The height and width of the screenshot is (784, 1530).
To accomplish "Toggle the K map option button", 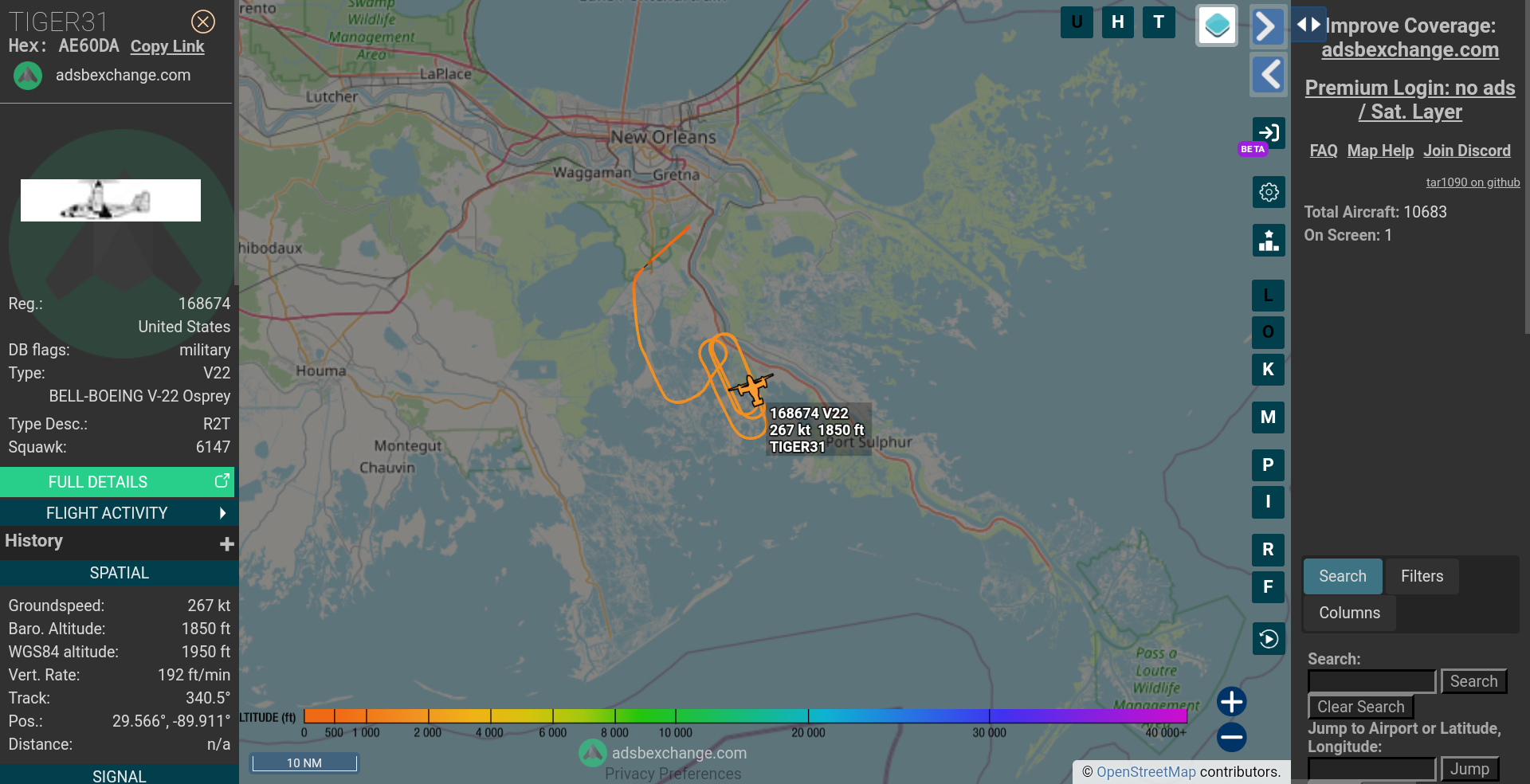I will (1268, 370).
